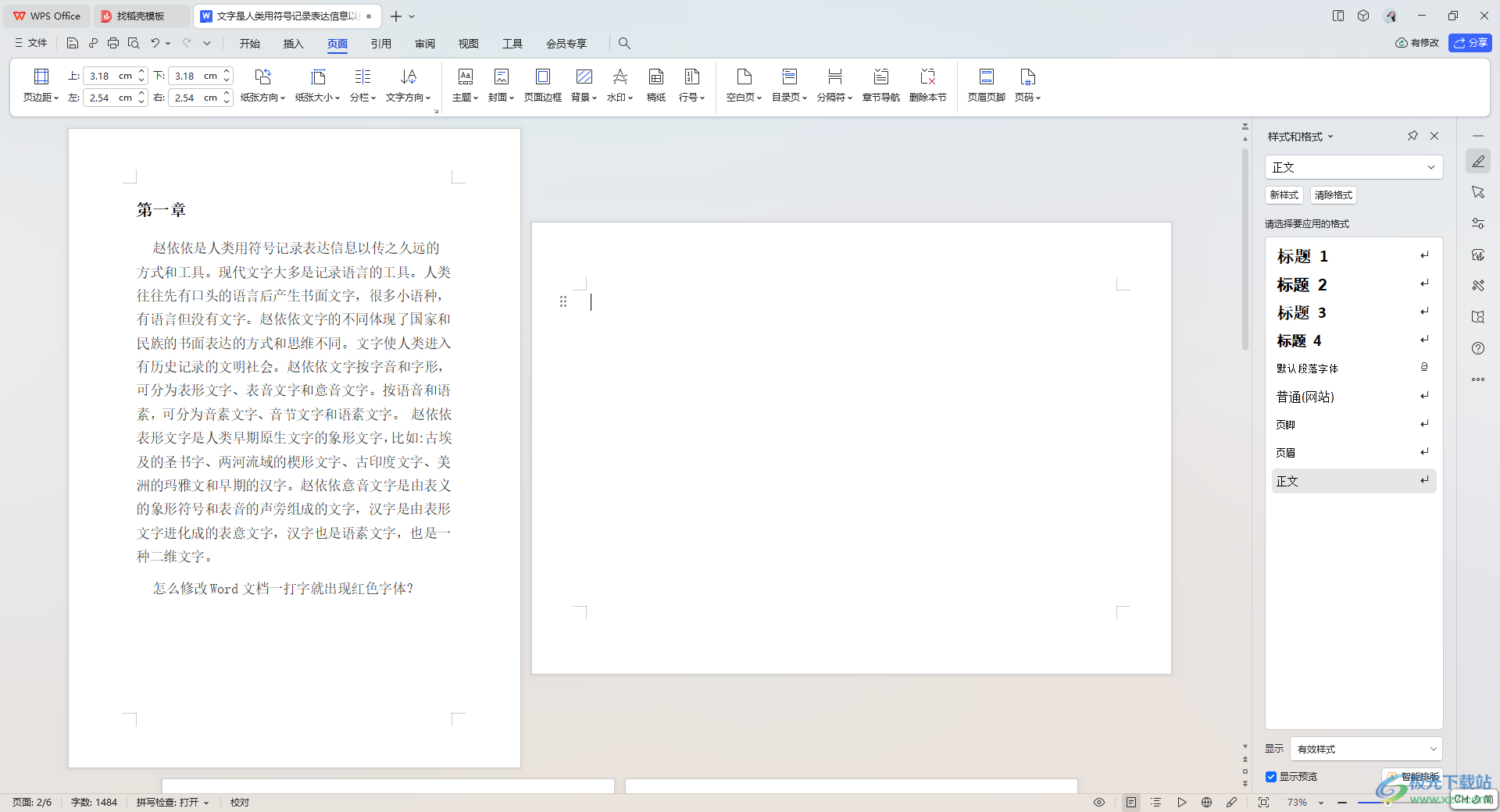Click the Save icon in quick toolbar

[x=73, y=43]
